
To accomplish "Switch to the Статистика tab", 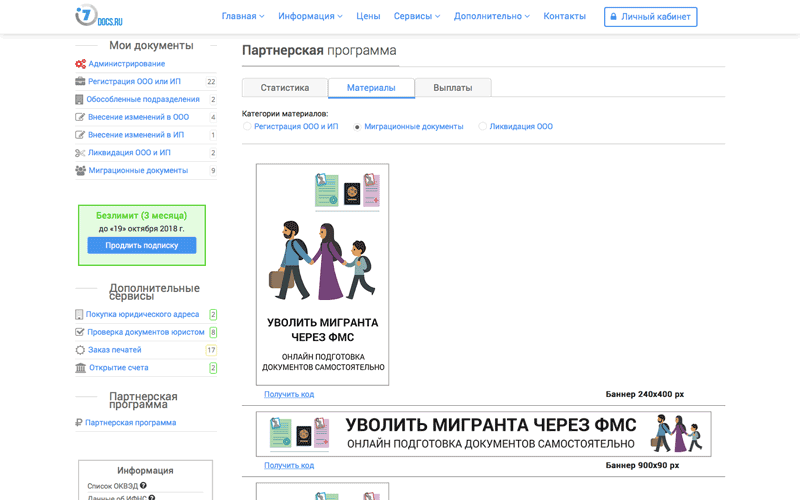I will pos(285,88).
